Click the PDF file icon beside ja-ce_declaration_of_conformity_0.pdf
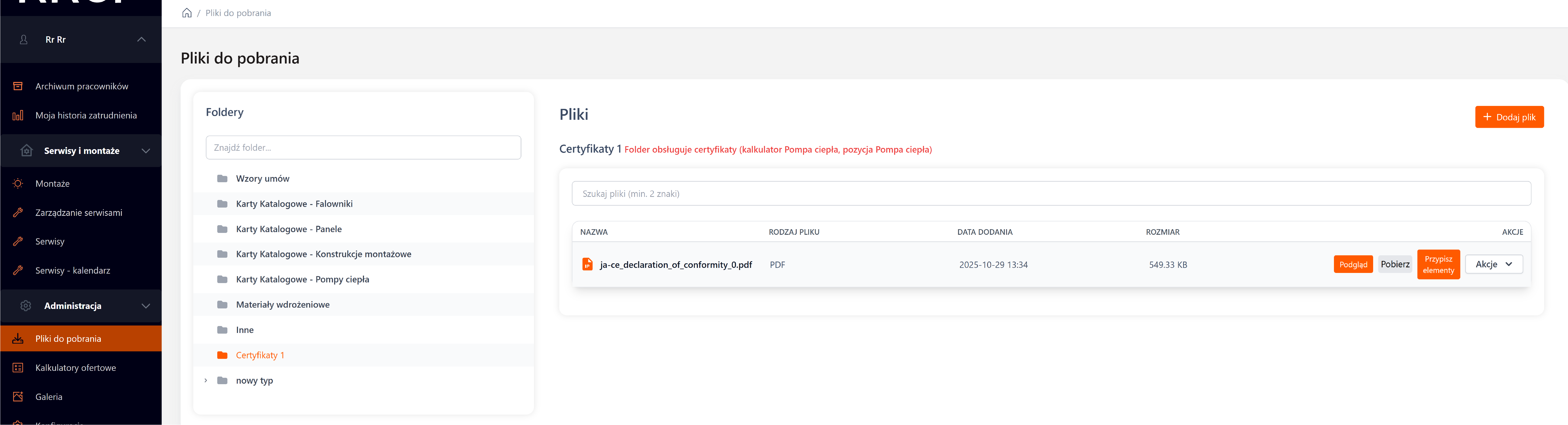This screenshot has height=425, width=1568. [x=587, y=264]
